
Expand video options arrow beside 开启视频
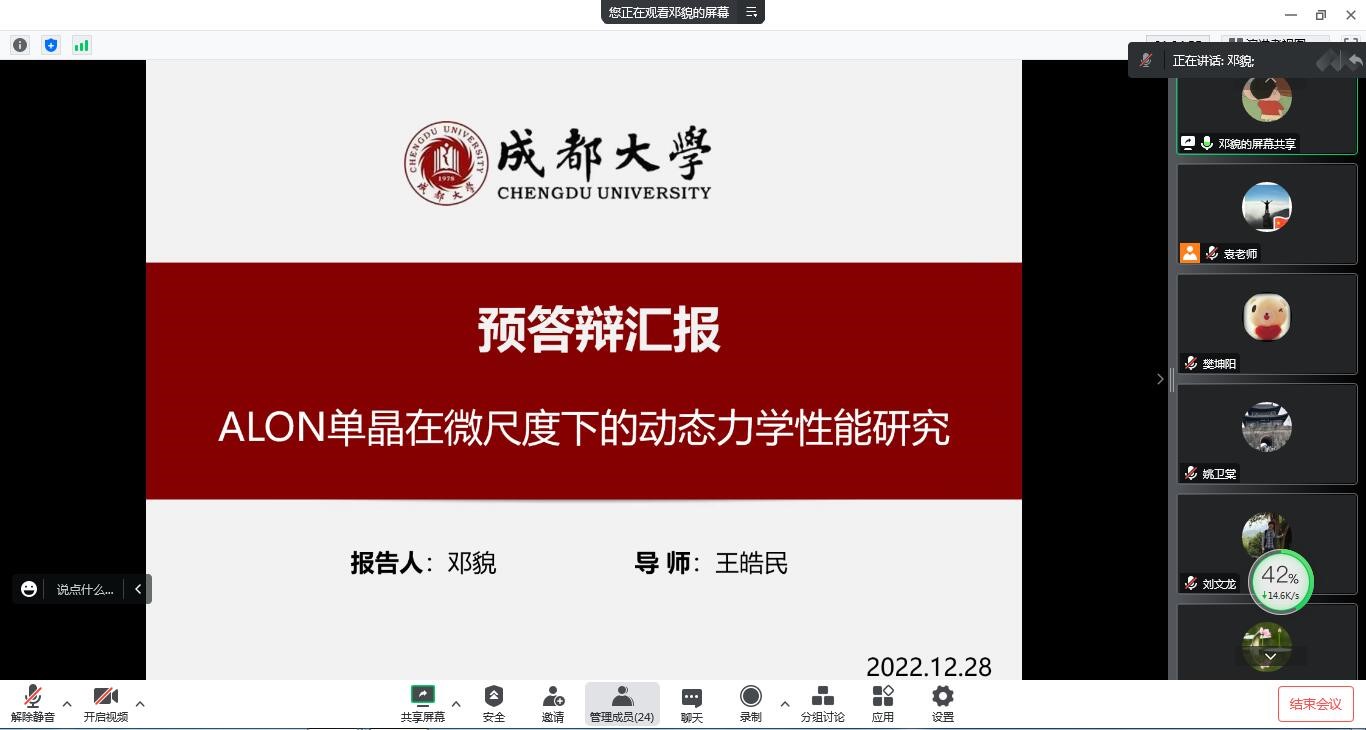point(140,704)
